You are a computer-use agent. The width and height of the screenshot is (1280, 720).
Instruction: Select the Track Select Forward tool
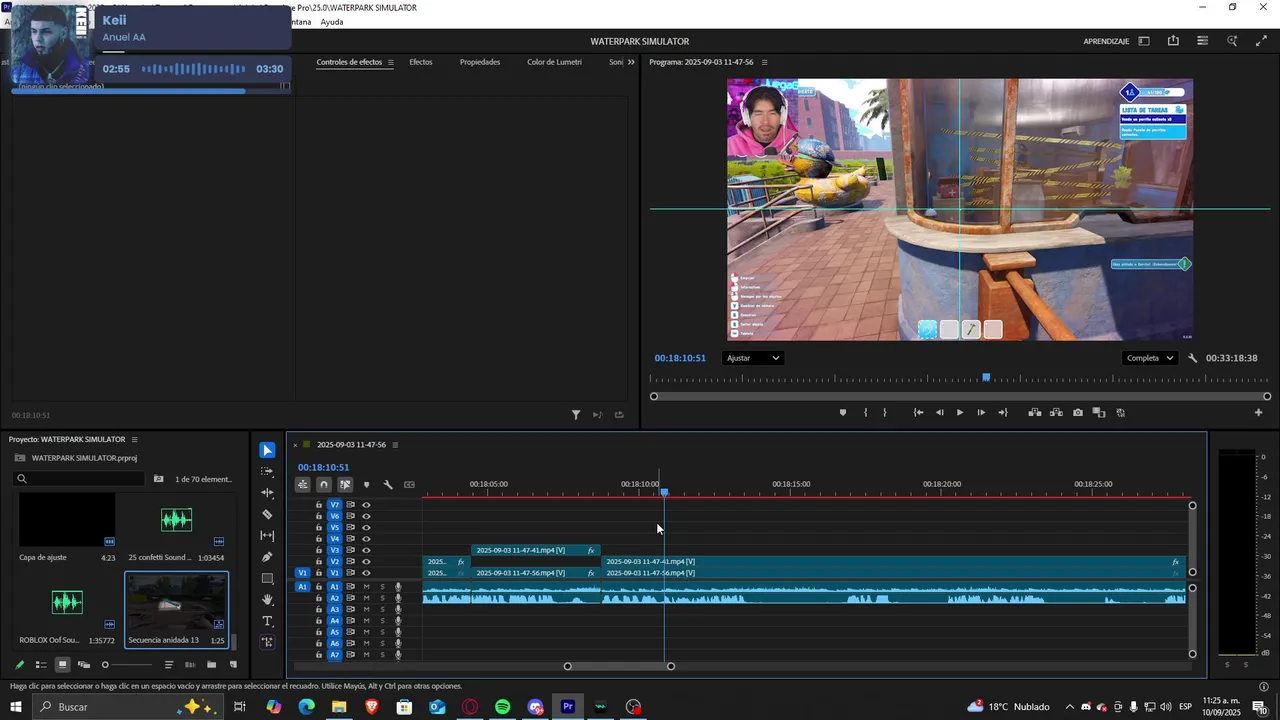(x=267, y=471)
